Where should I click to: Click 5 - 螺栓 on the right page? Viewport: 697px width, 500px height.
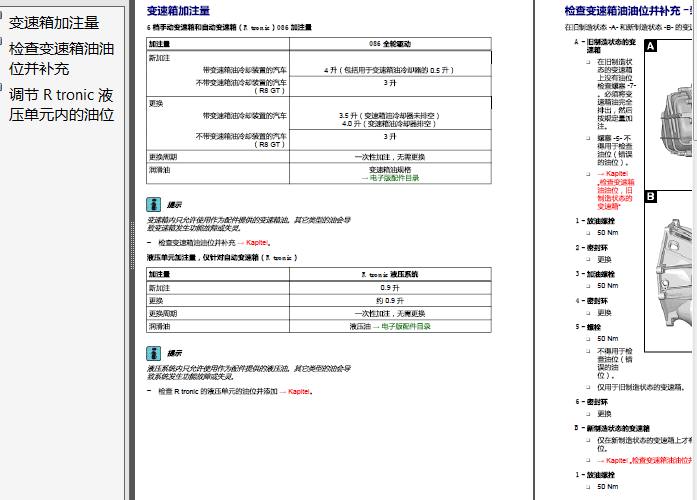click(x=588, y=327)
